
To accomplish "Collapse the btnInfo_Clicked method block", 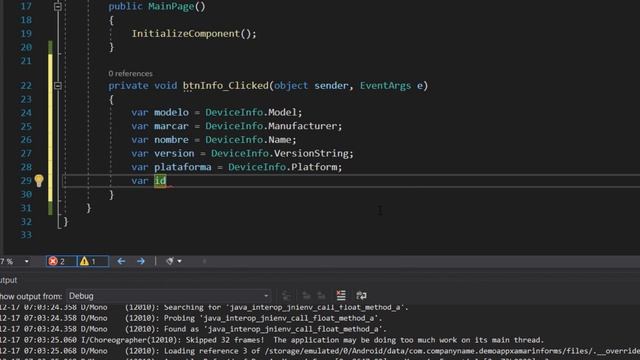I will (x=58, y=85).
